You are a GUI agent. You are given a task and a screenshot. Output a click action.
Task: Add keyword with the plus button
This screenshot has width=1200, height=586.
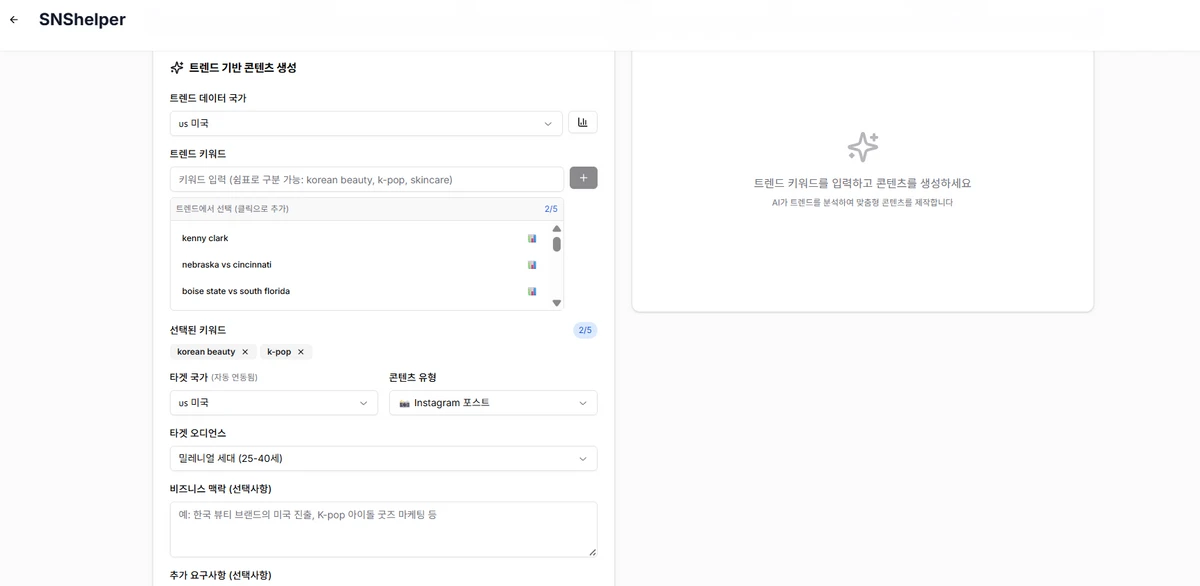click(584, 178)
